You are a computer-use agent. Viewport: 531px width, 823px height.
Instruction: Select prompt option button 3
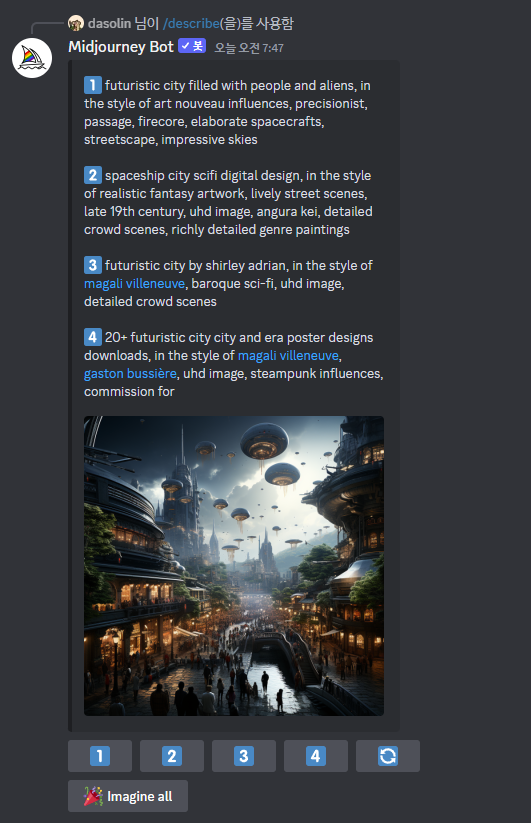pos(243,756)
